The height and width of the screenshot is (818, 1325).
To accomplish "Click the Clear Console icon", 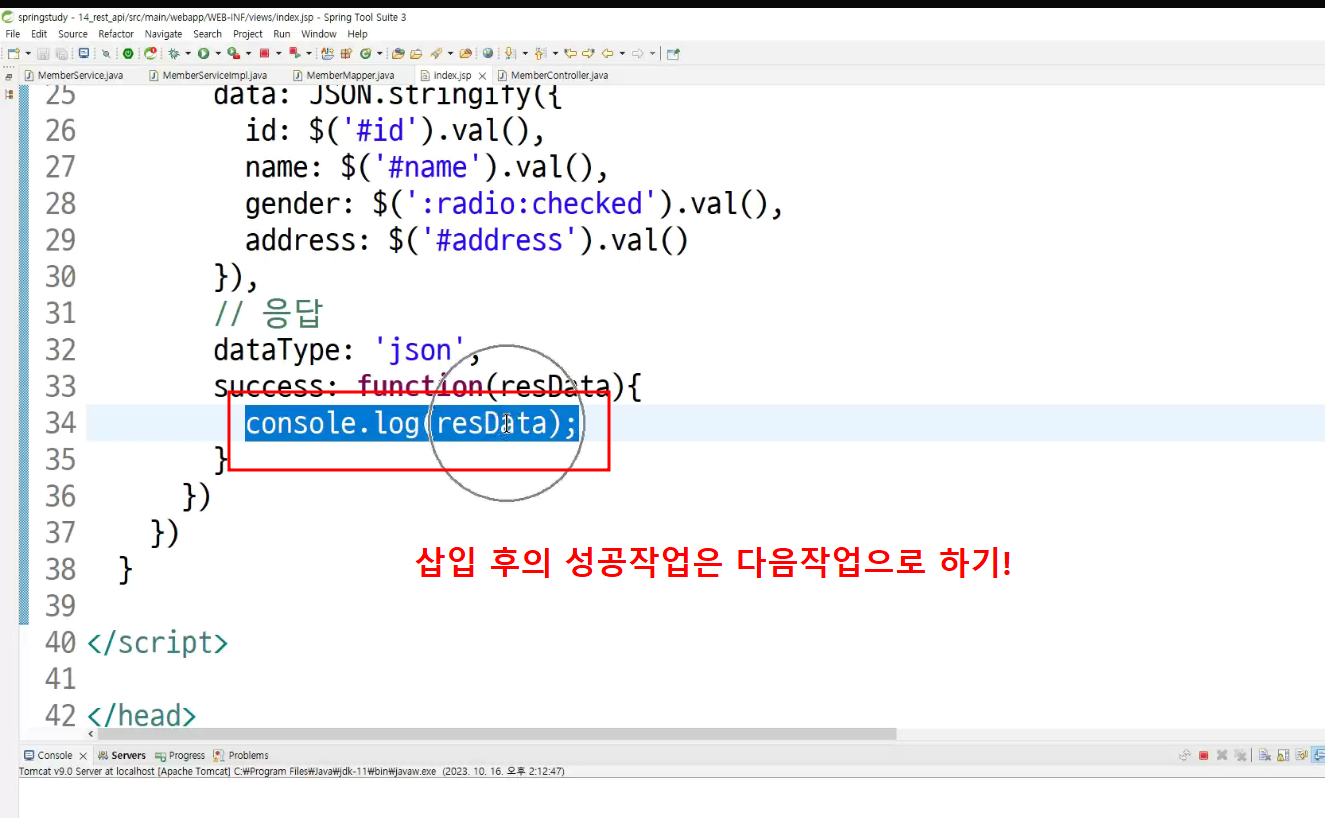I will click(x=1265, y=756).
